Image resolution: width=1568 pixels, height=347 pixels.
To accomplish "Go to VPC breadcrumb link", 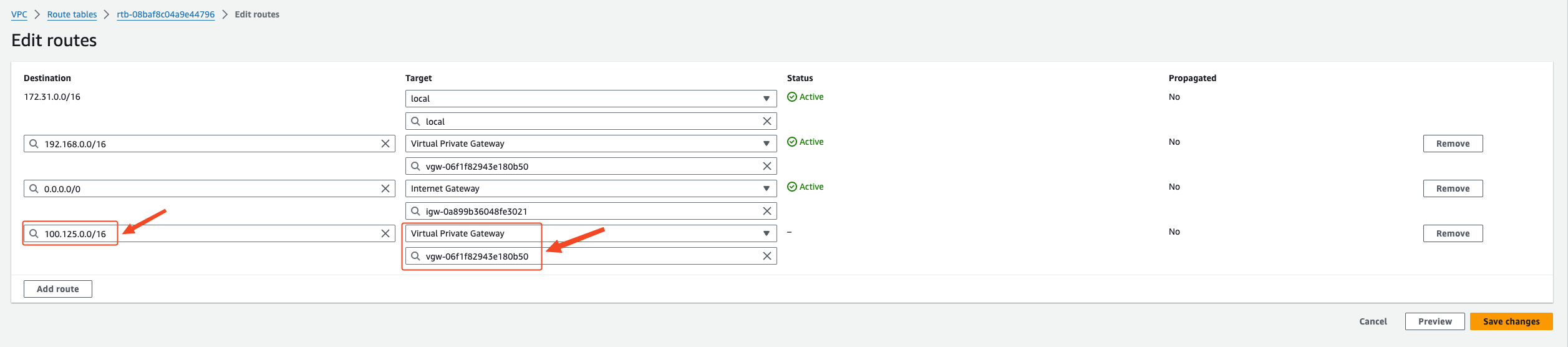I will coord(19,14).
